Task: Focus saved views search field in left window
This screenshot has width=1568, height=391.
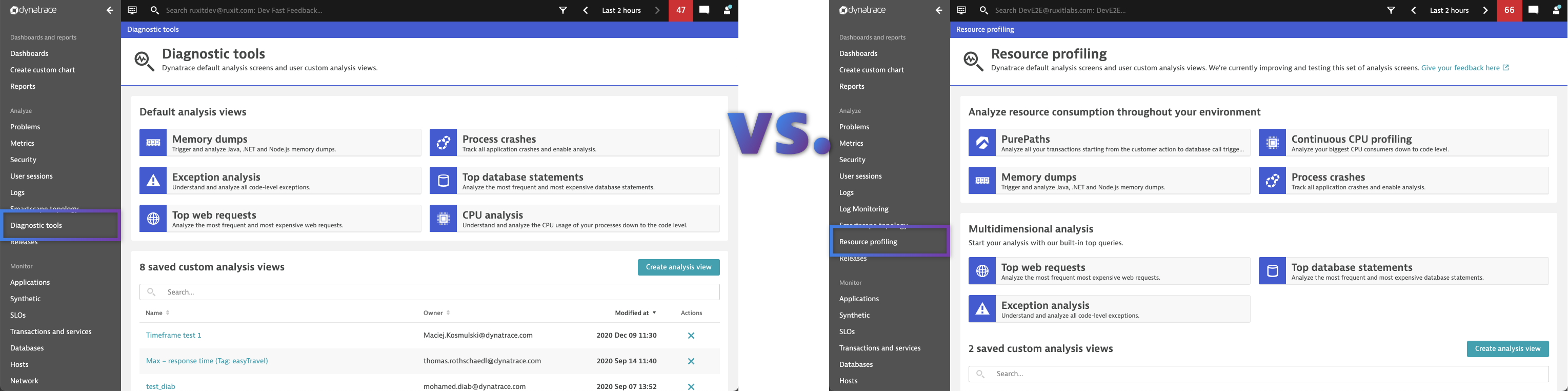Action: (x=430, y=292)
